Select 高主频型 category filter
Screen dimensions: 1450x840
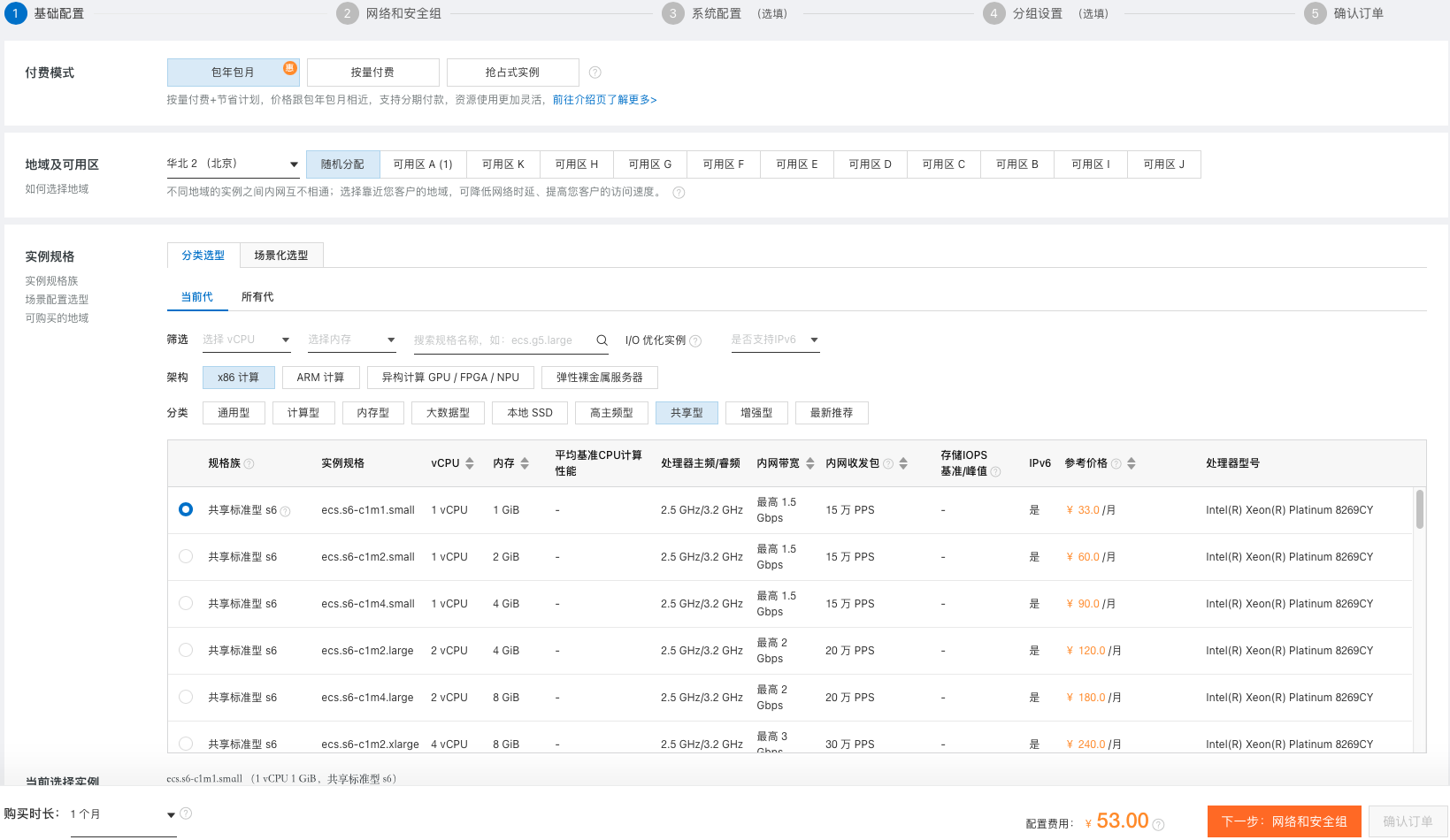pos(611,413)
